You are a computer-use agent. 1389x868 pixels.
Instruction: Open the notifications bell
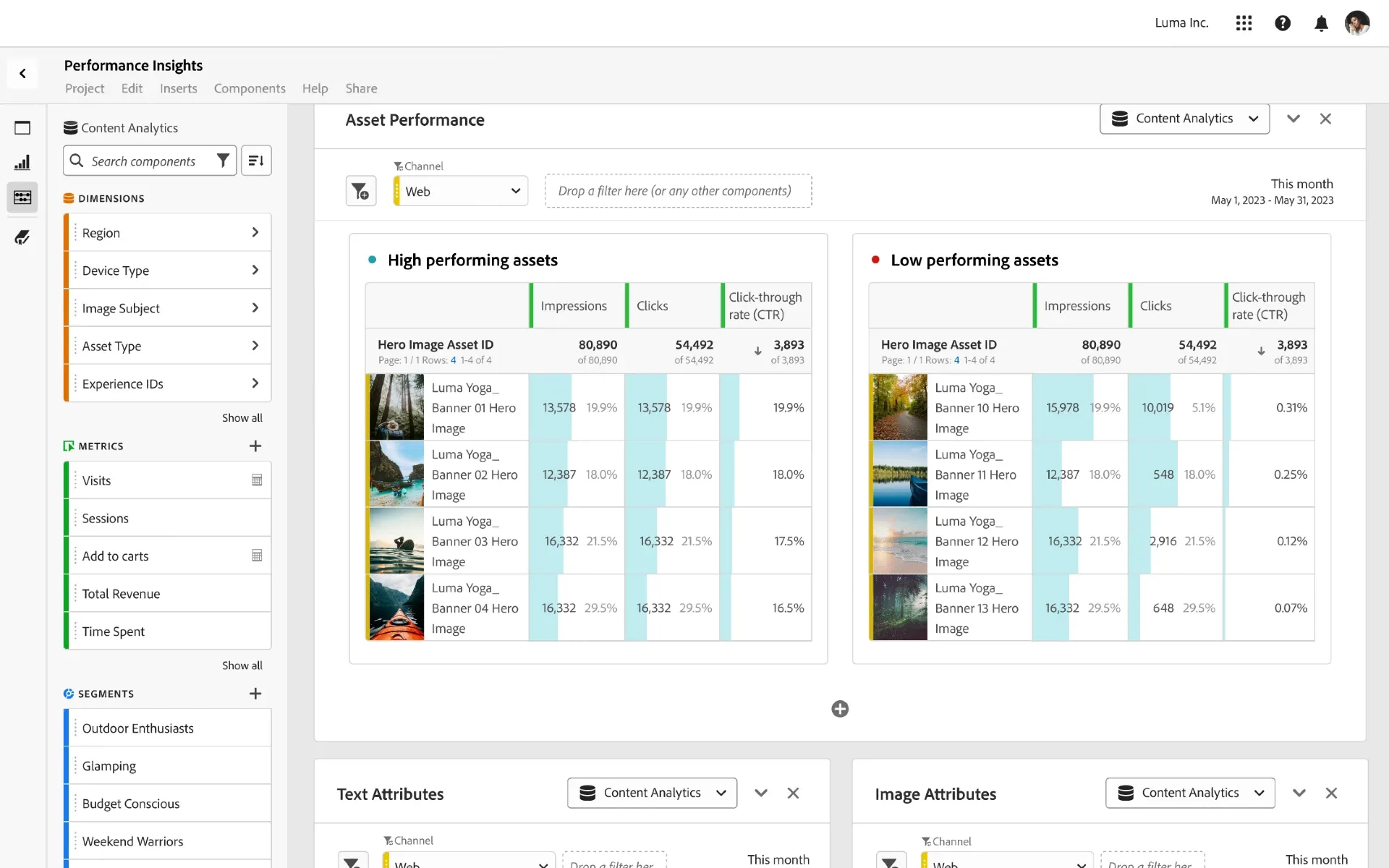tap(1321, 23)
